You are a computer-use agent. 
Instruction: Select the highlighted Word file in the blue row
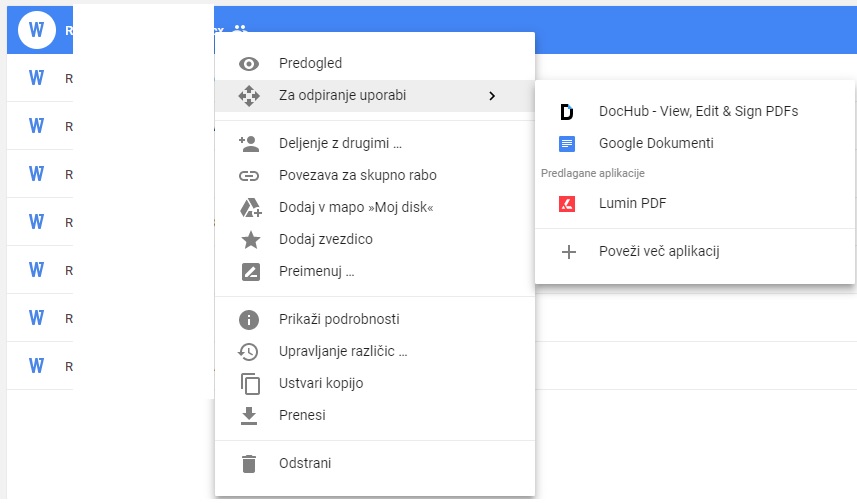point(36,30)
